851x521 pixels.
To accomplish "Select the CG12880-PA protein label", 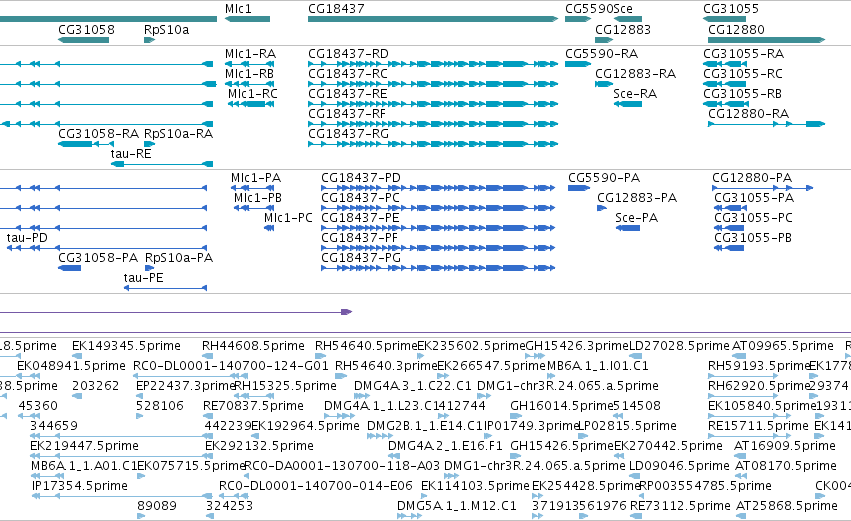I will pos(752,178).
